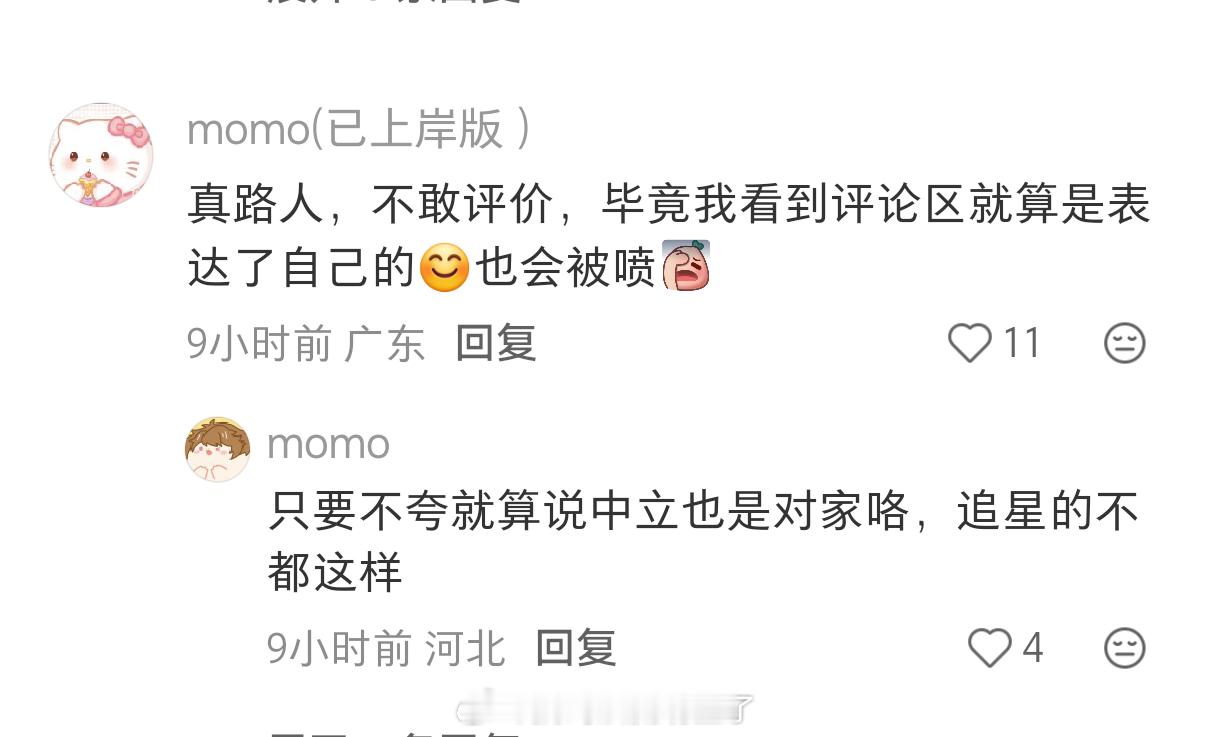Tap the blurred watermark bar under the 河北 reply
The image size is (1215, 737).
click(605, 709)
